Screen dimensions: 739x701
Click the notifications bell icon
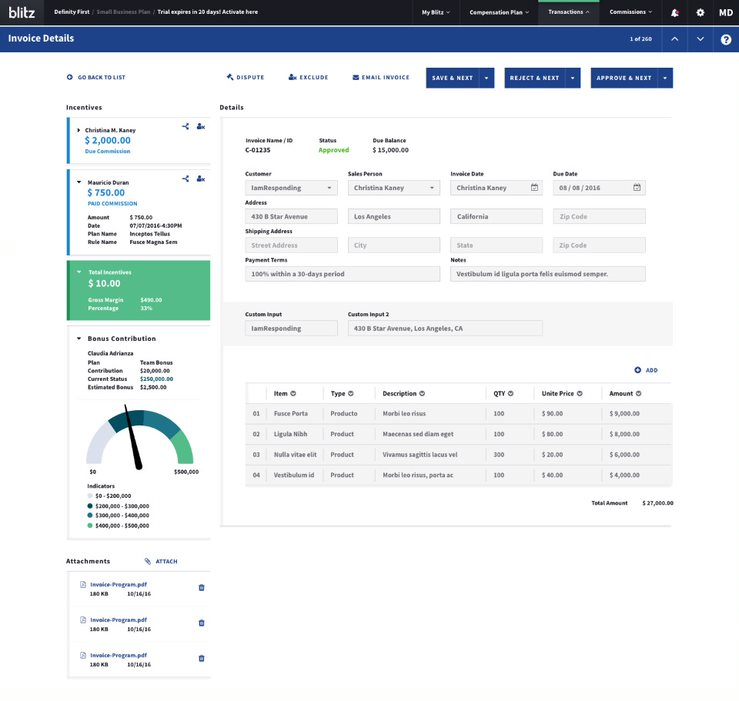coord(676,12)
